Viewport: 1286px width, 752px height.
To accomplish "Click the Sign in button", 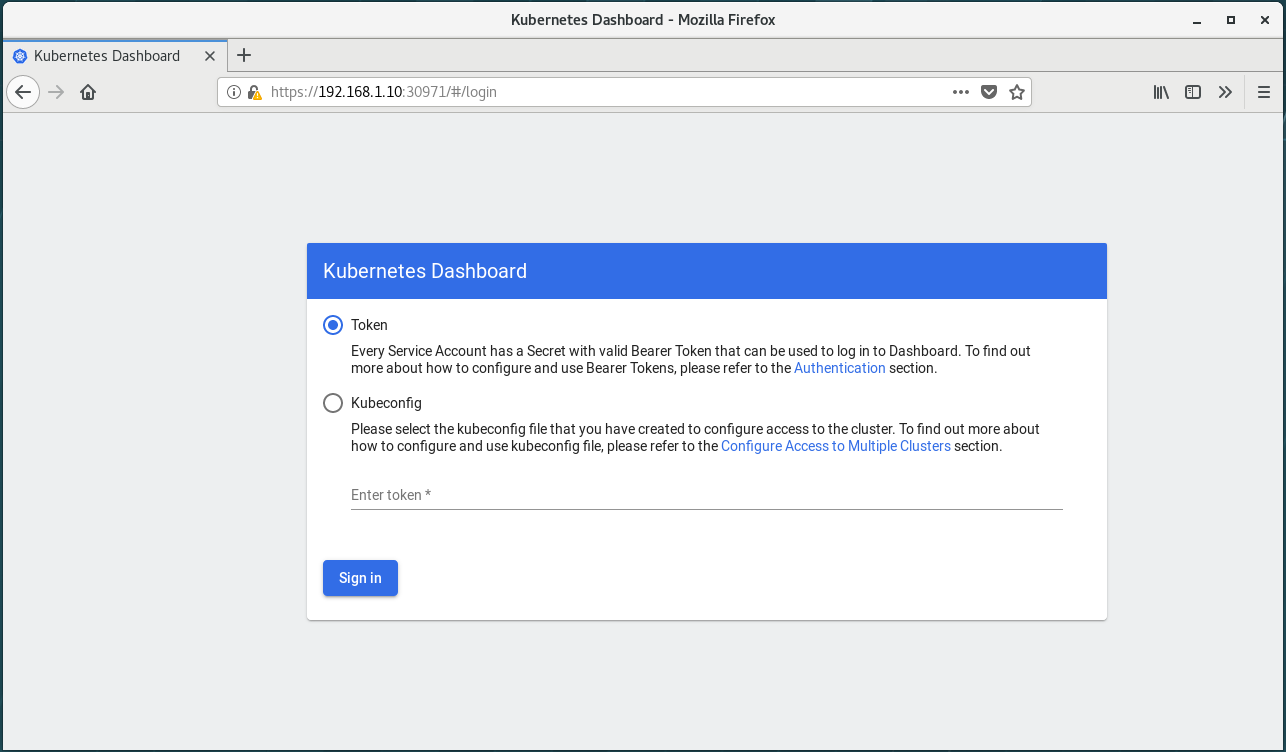I will point(360,578).
